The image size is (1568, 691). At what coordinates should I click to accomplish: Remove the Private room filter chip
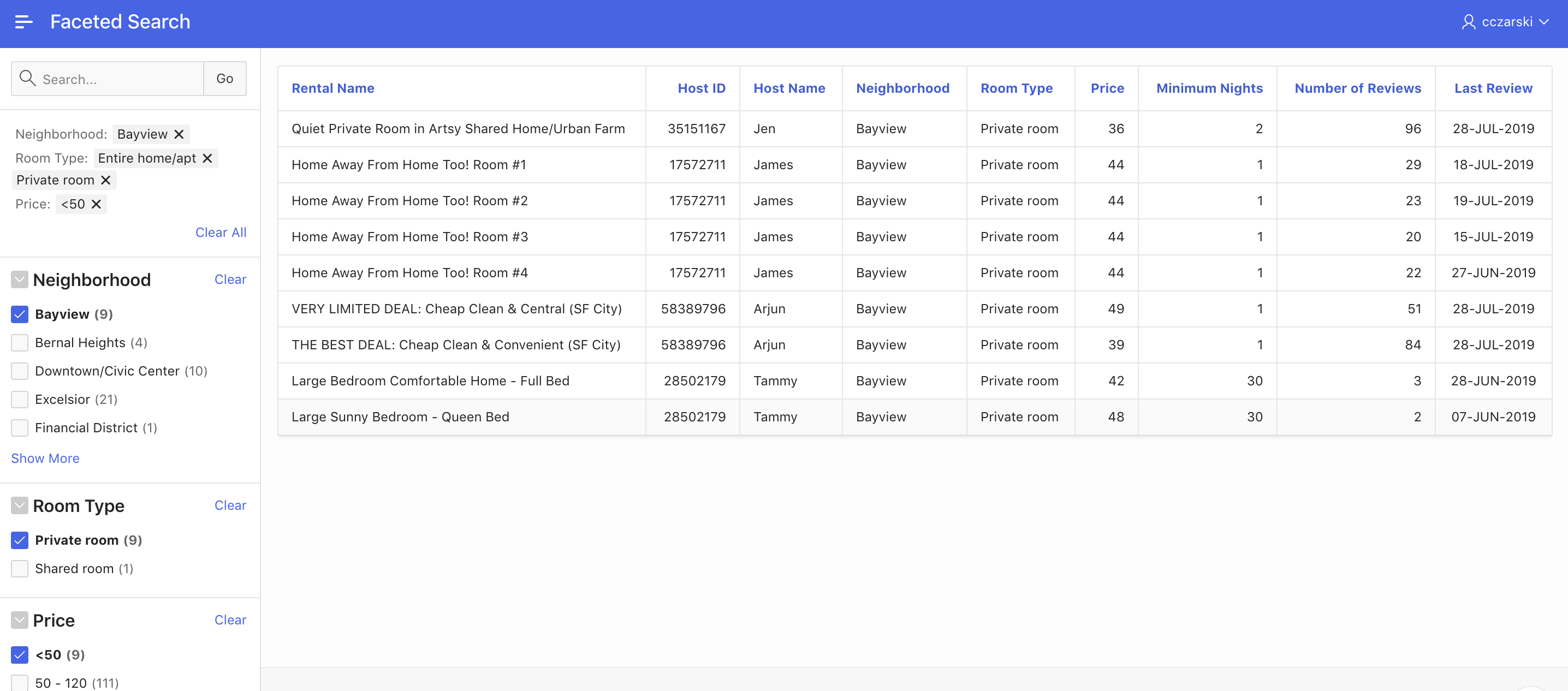105,180
